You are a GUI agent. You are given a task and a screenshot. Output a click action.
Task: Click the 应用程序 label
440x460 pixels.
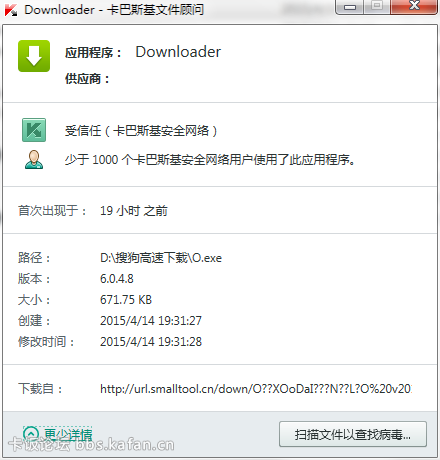coord(93,53)
